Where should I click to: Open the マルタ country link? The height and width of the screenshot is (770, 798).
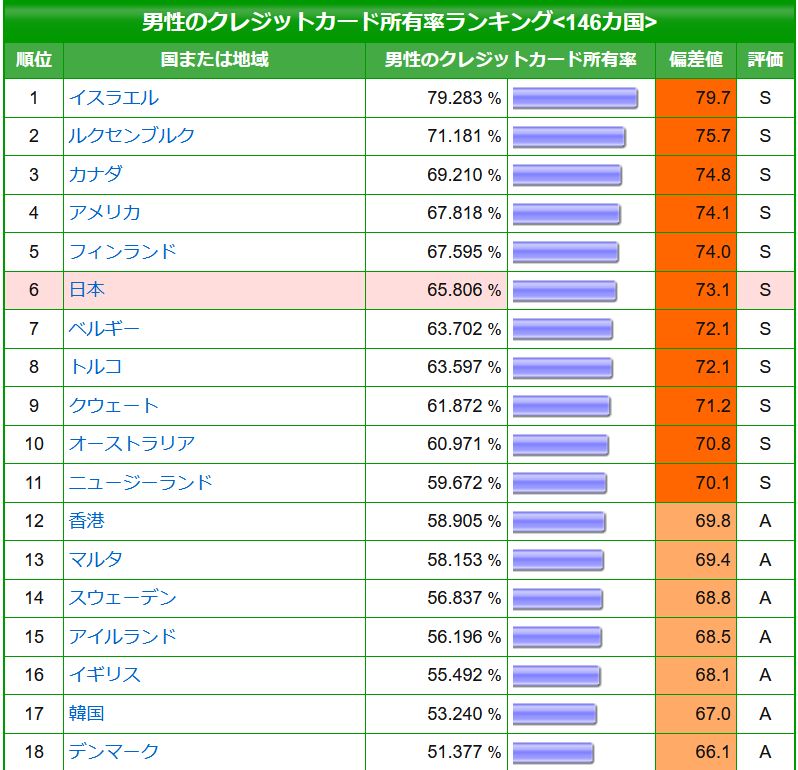95,560
